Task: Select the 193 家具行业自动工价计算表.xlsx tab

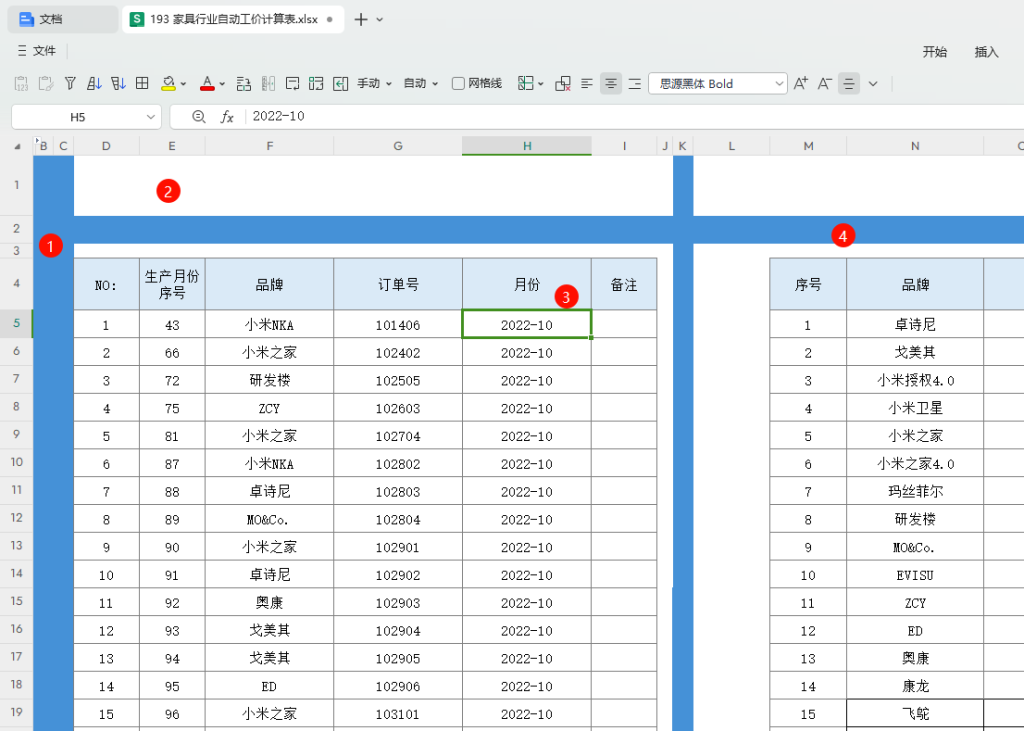Action: pyautogui.click(x=232, y=20)
